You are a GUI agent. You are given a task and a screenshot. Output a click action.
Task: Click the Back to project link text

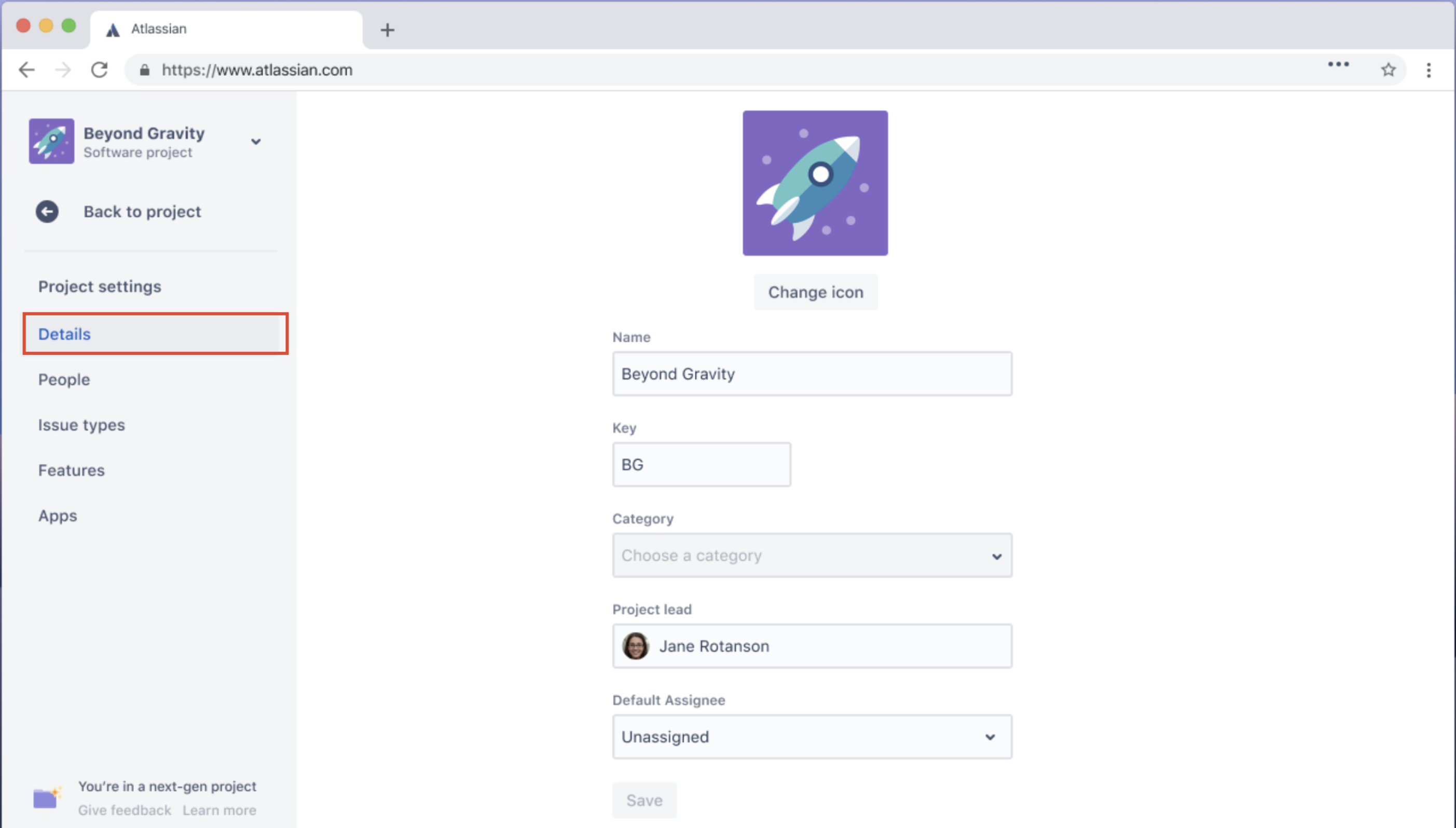[142, 212]
